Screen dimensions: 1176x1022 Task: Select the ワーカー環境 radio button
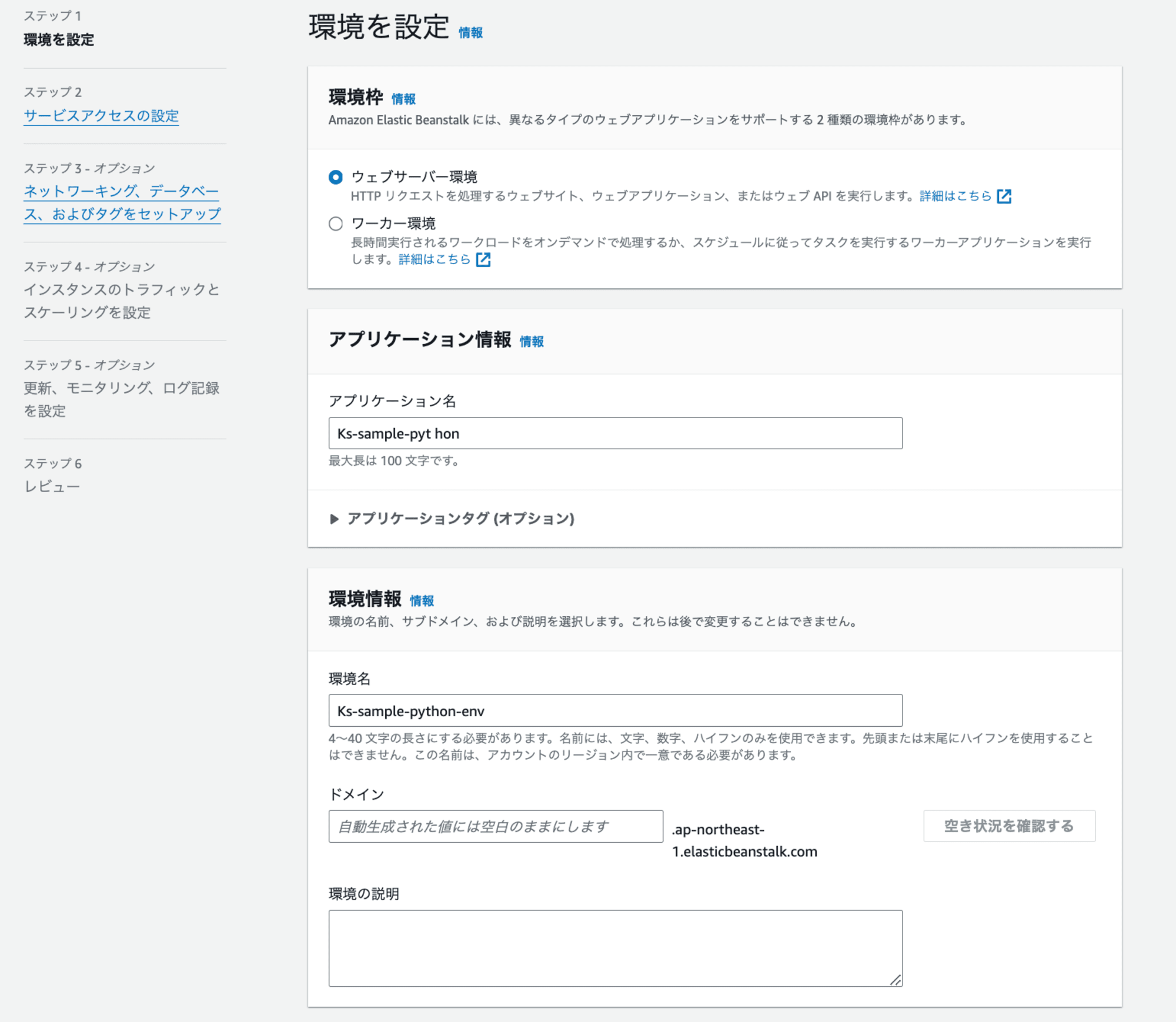(x=336, y=223)
